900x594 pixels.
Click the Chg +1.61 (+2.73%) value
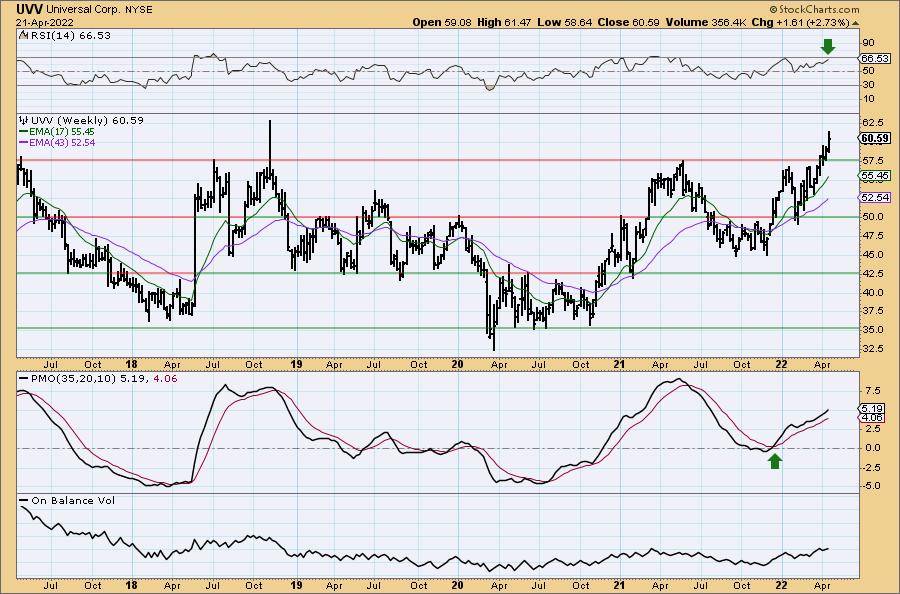pyautogui.click(x=801, y=22)
